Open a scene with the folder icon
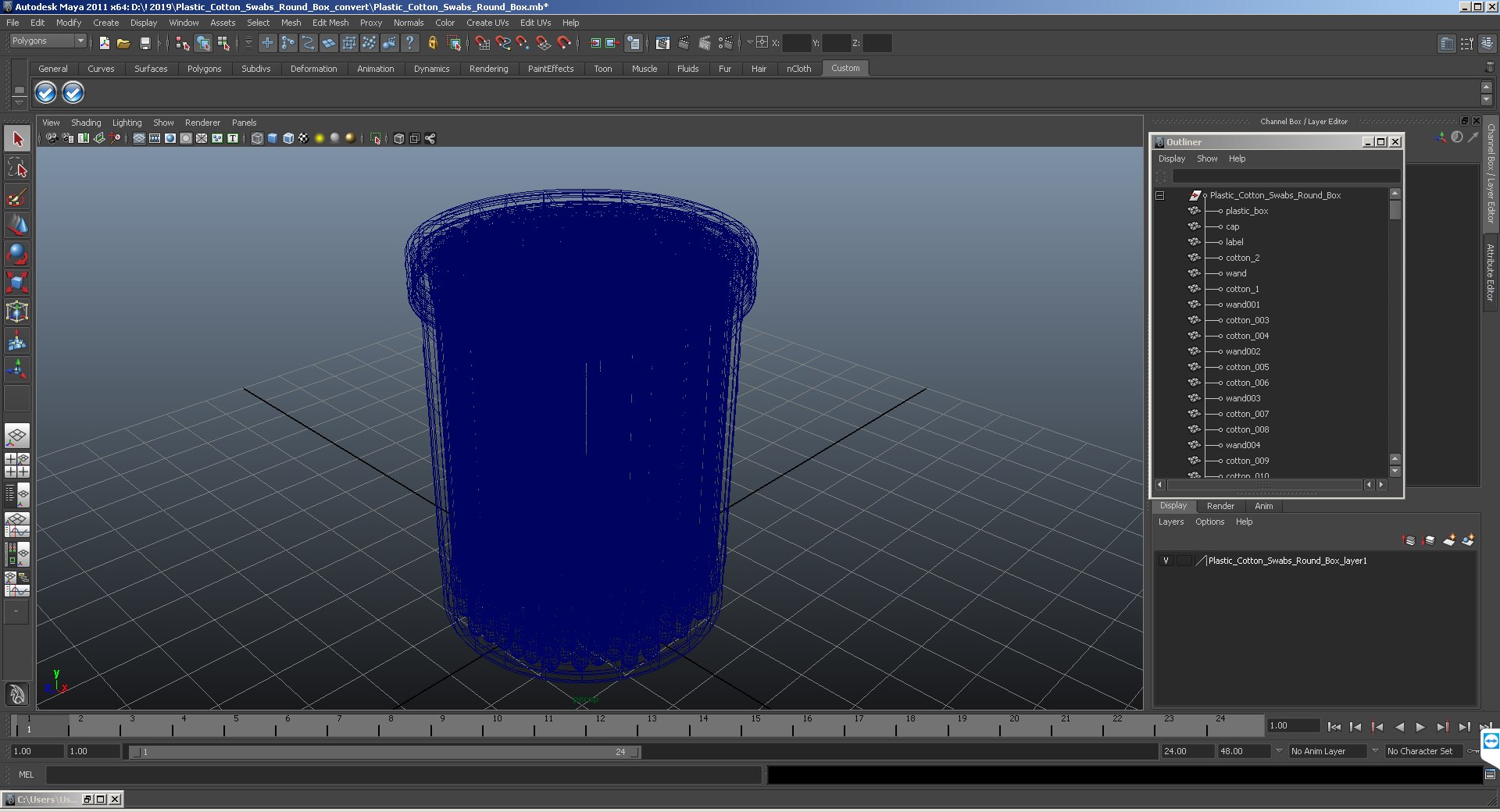Screen dimensions: 1500x812 coord(123,43)
